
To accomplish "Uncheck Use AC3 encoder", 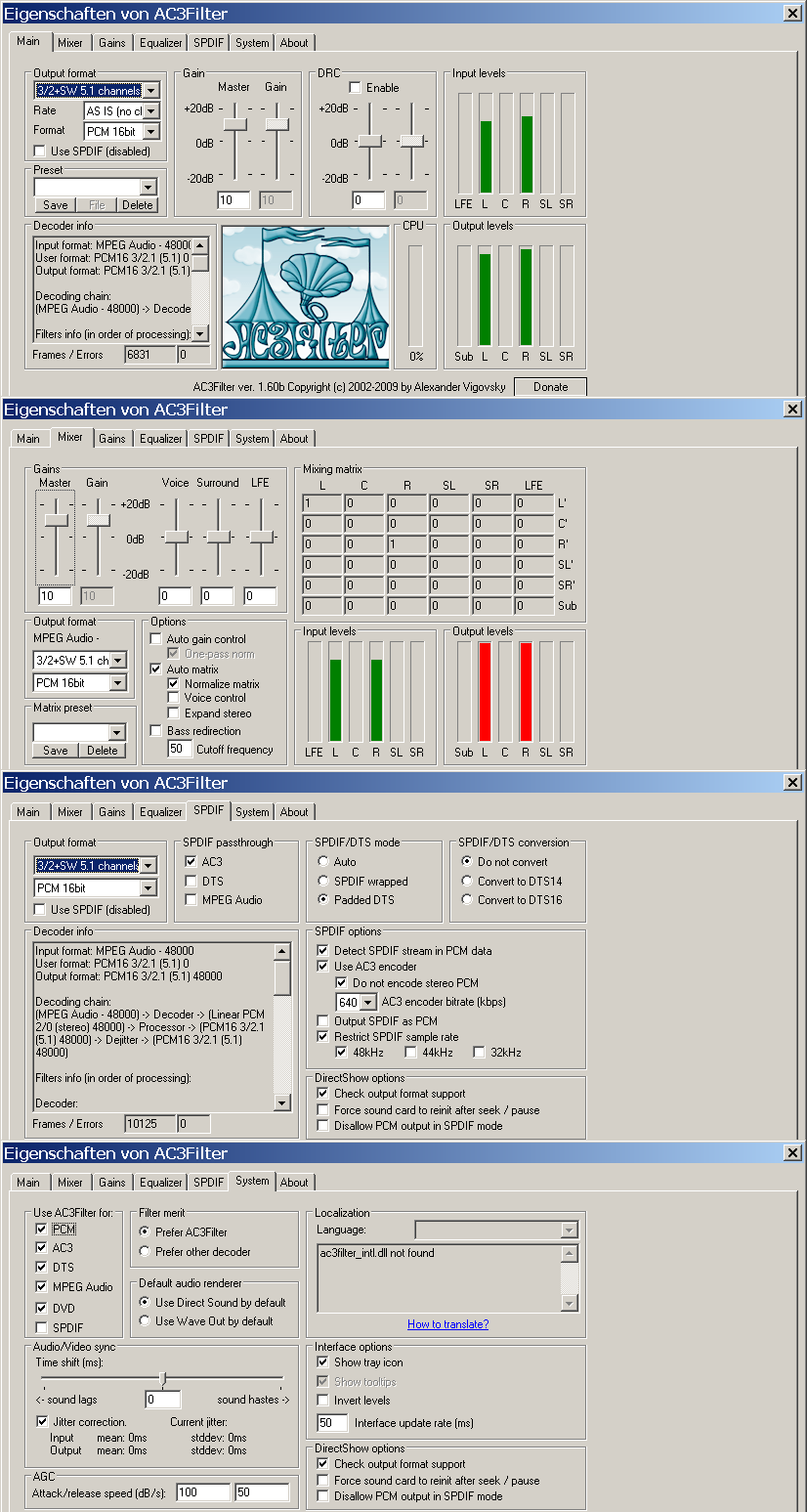I will (x=323, y=967).
